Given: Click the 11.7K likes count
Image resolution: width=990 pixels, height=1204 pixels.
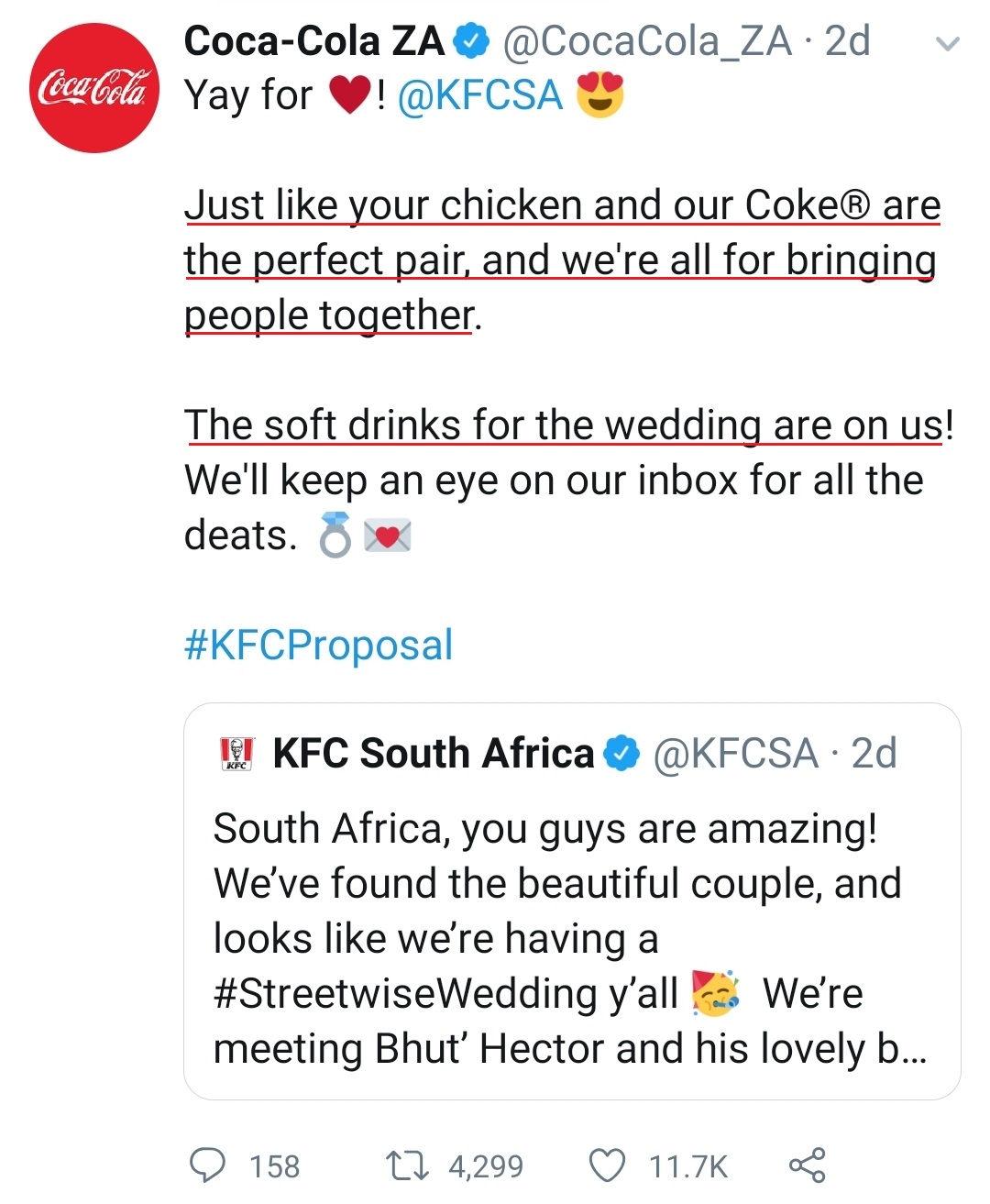Looking at the screenshot, I should 687,1166.
